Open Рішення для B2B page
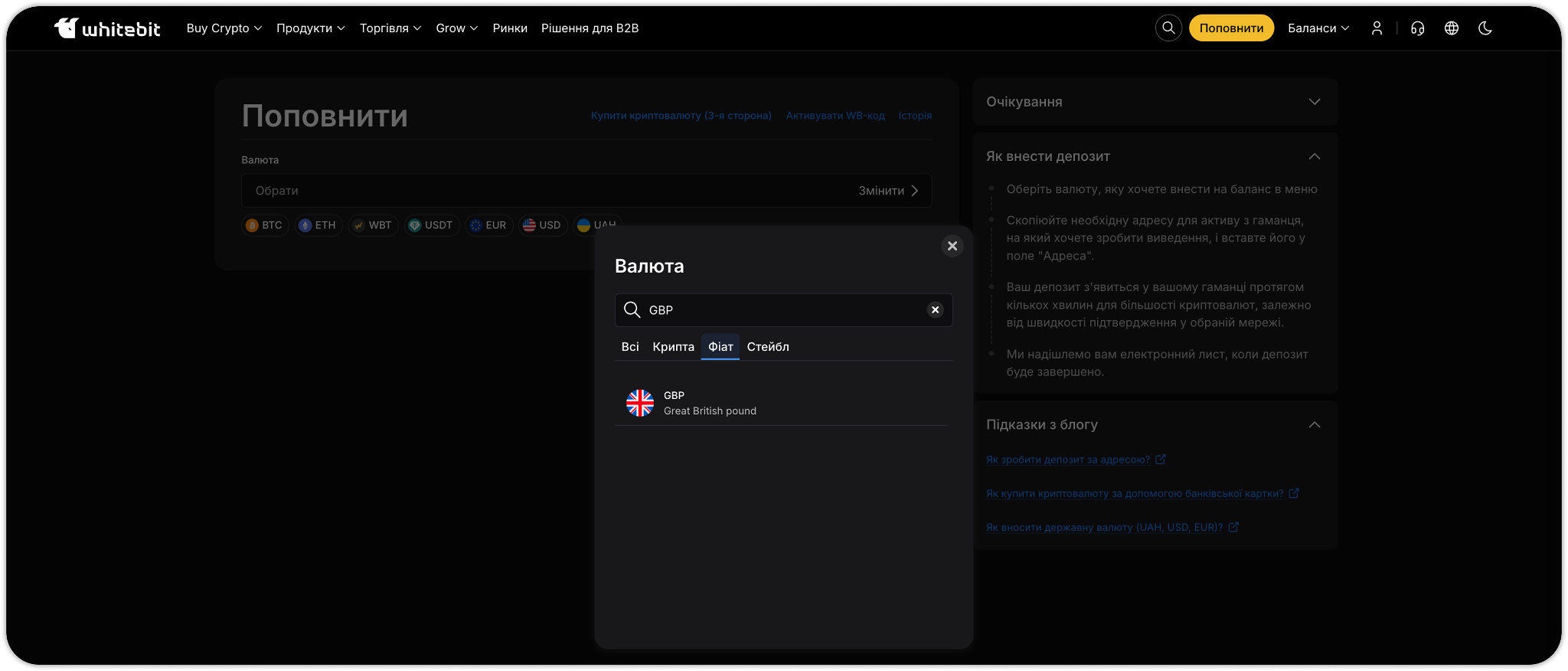Image resolution: width=1568 pixels, height=671 pixels. pyautogui.click(x=590, y=28)
